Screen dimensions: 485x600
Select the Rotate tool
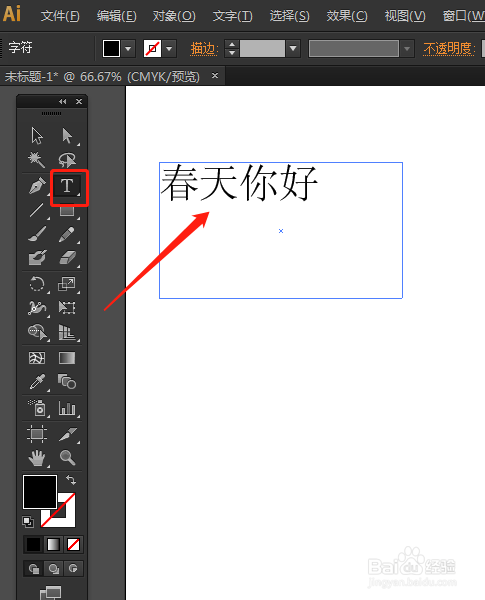point(37,284)
